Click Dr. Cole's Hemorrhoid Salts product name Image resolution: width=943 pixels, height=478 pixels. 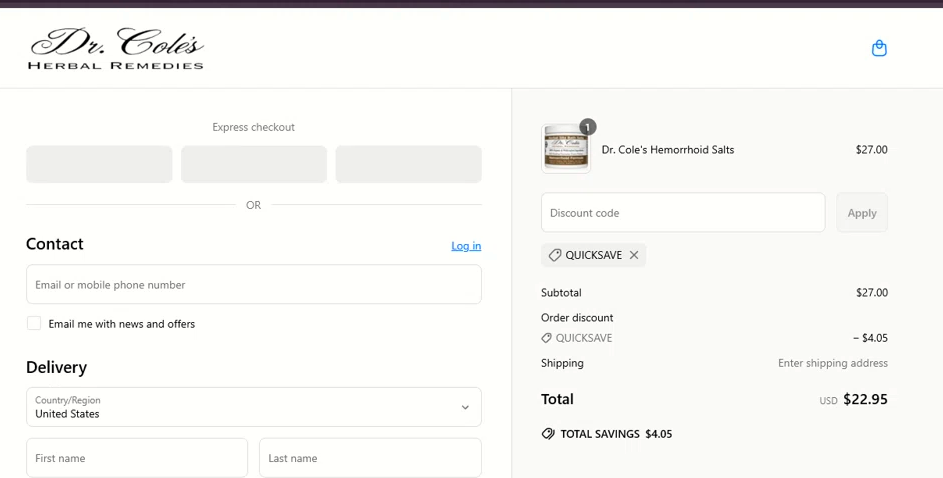pos(668,150)
